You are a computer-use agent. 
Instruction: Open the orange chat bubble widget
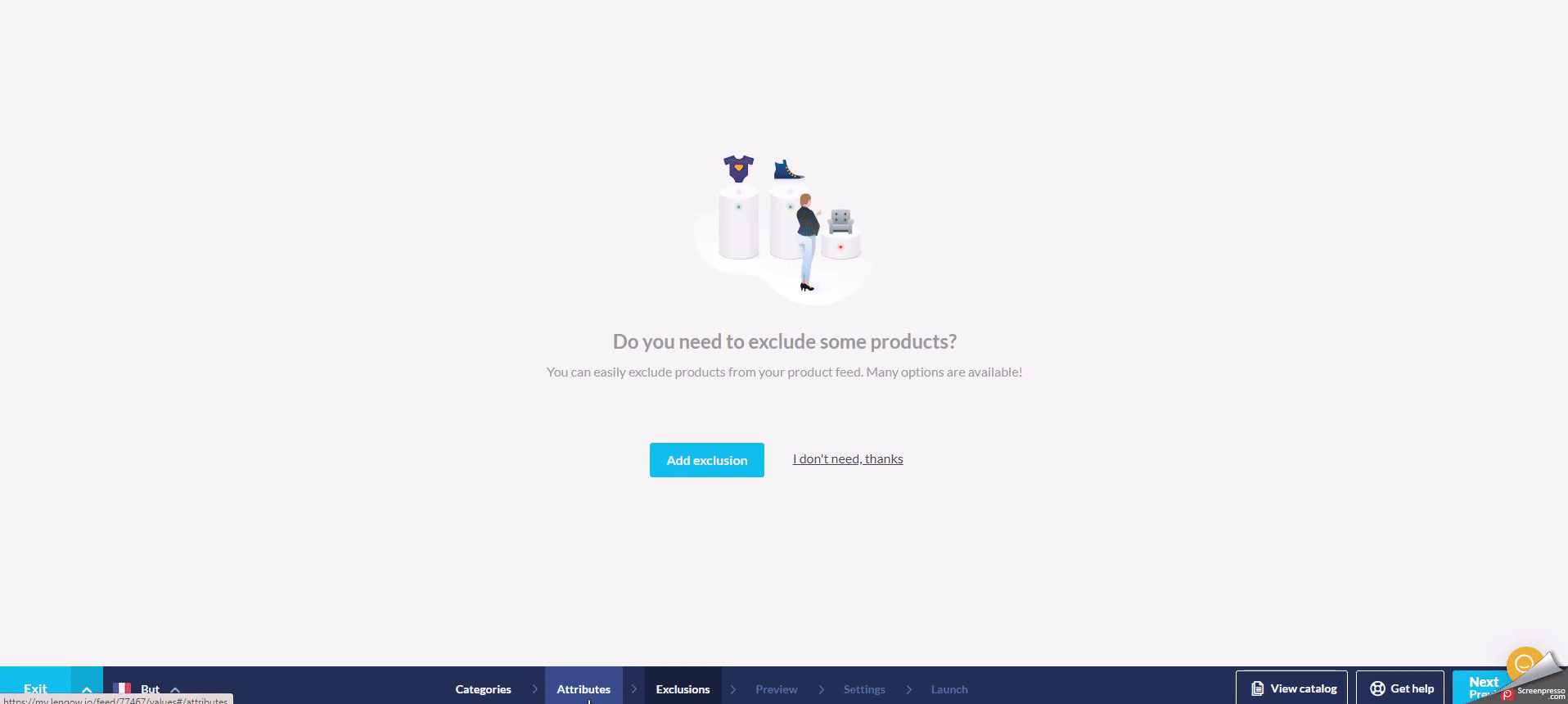click(1524, 663)
